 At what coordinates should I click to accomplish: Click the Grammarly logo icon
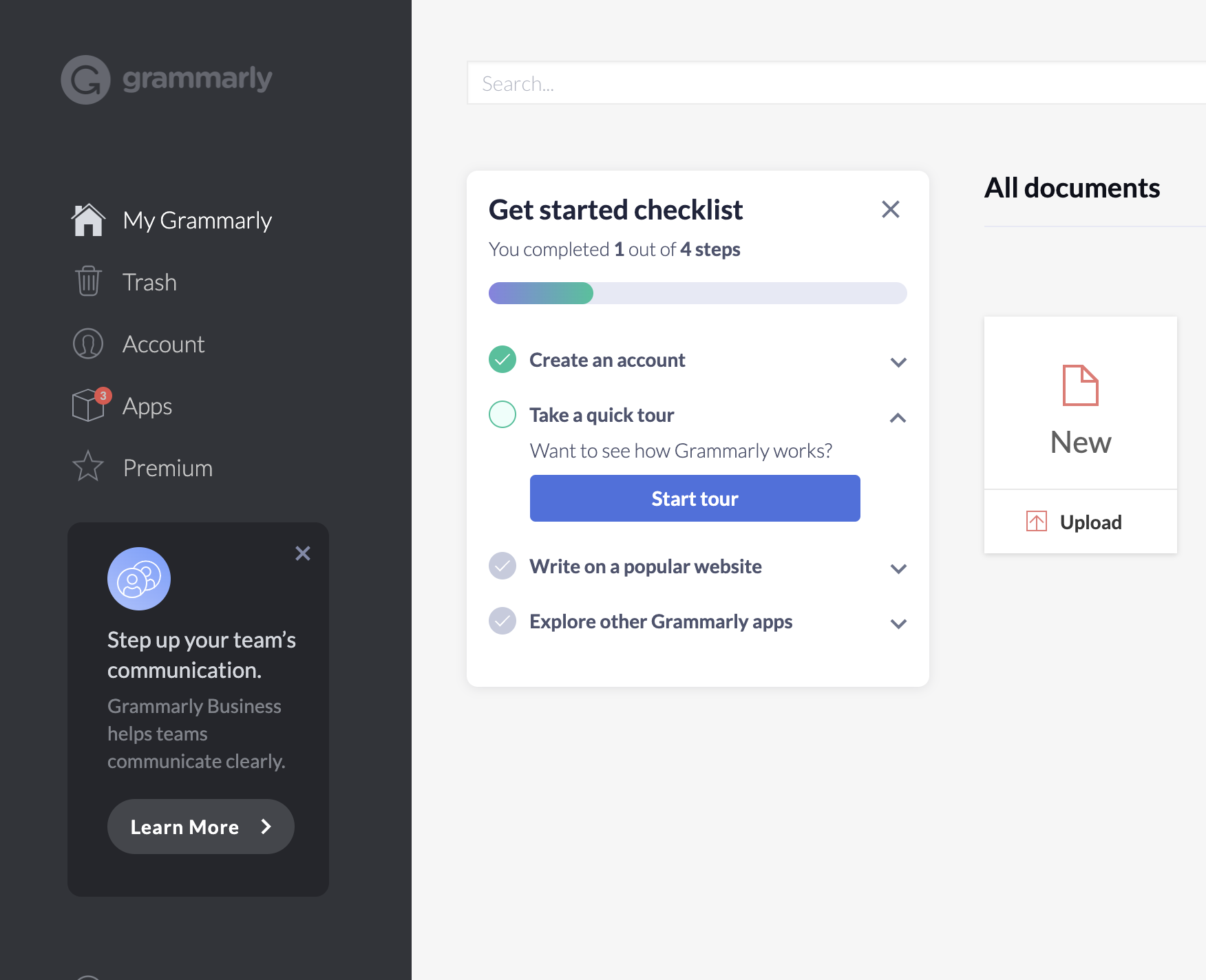[85, 80]
